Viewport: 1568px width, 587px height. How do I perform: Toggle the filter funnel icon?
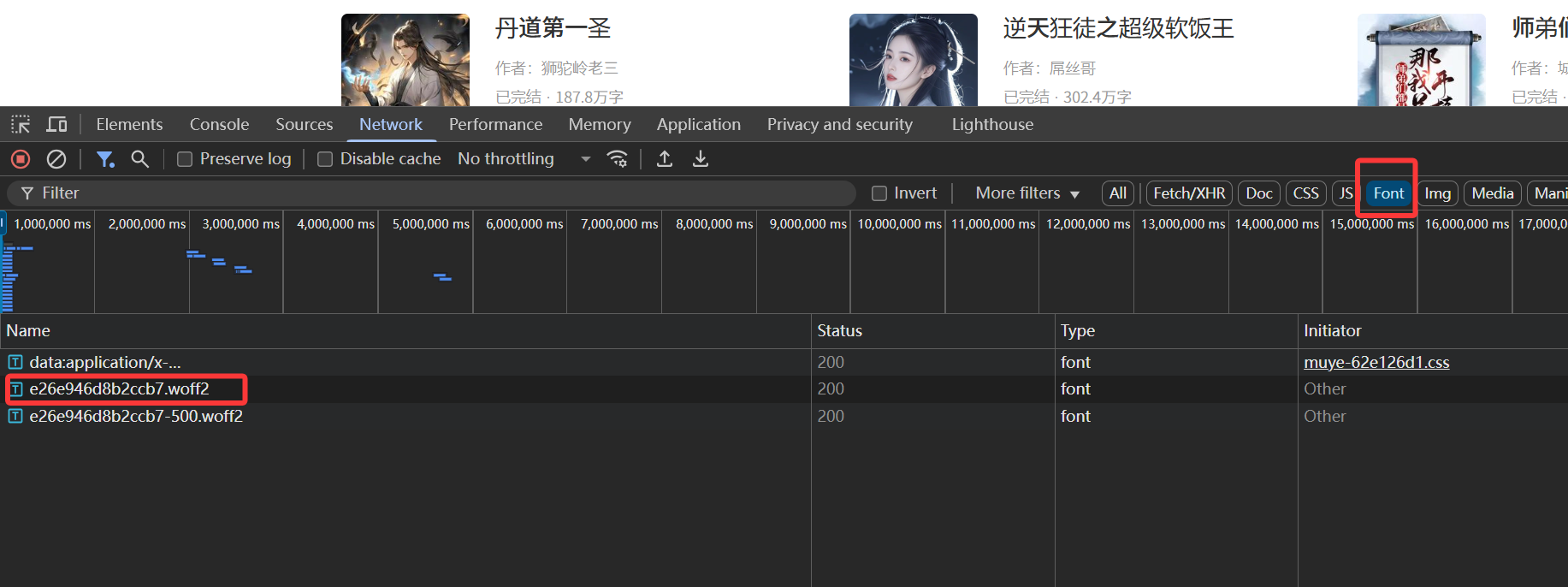pos(105,159)
